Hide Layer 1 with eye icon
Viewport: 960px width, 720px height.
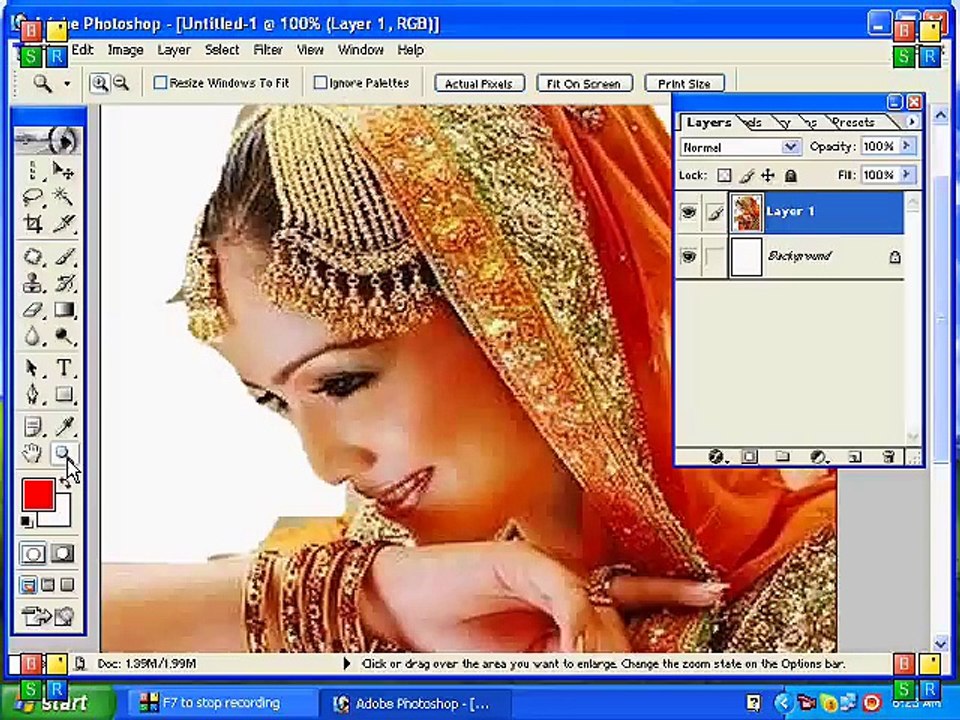pos(689,212)
